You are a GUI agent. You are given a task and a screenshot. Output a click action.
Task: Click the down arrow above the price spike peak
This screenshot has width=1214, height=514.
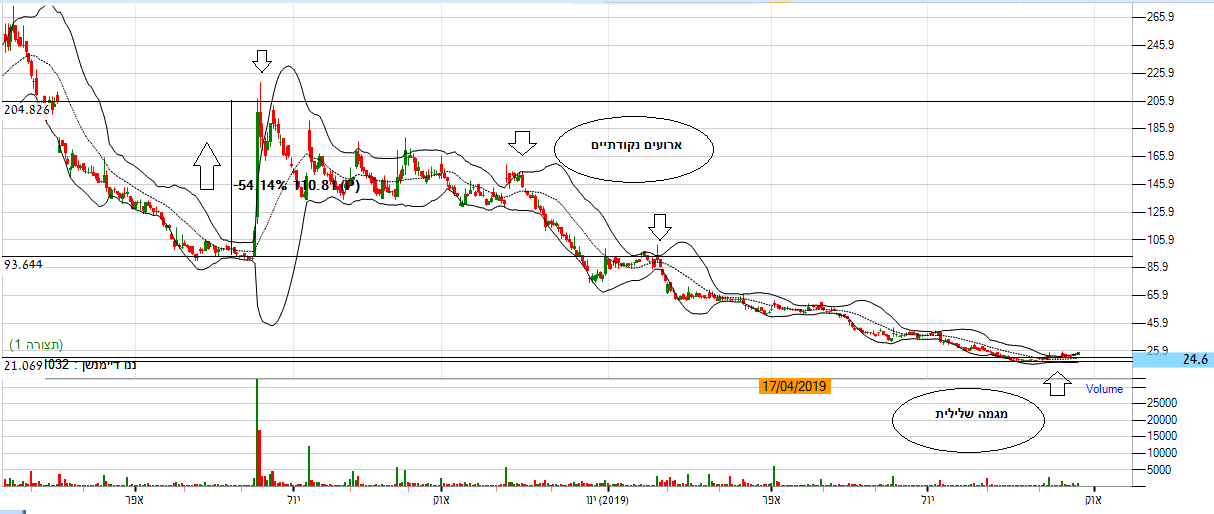click(x=261, y=62)
